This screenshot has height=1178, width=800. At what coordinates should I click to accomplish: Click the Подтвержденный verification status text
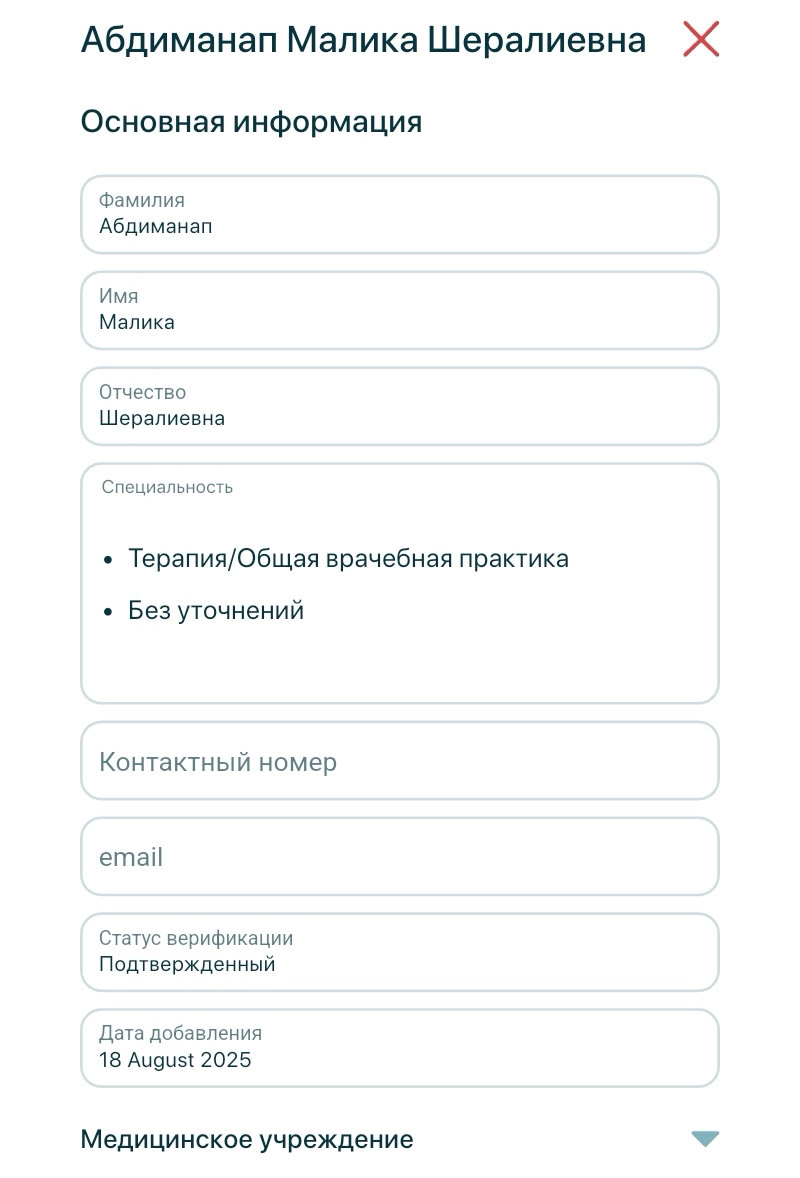pos(186,964)
